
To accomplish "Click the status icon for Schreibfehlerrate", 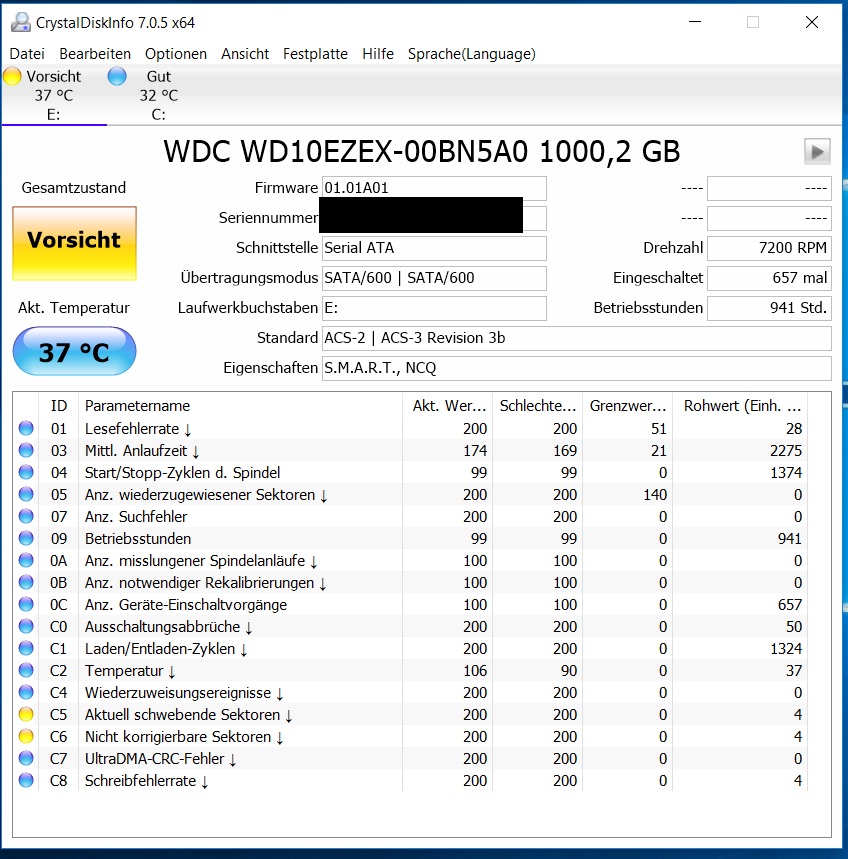I will pyautogui.click(x=26, y=780).
